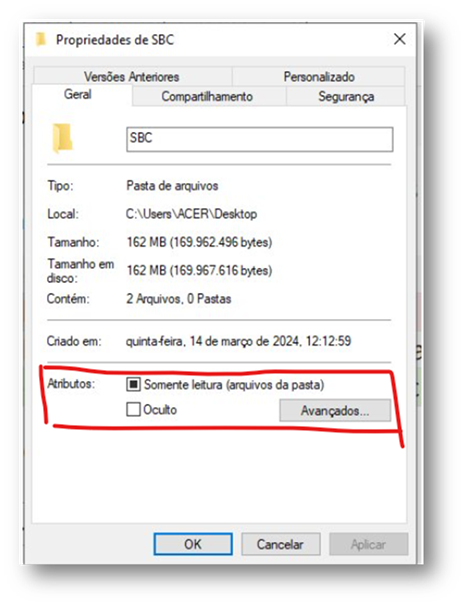This screenshot has height=606, width=465.
Task: Open the Personalizado tab
Action: click(x=319, y=77)
